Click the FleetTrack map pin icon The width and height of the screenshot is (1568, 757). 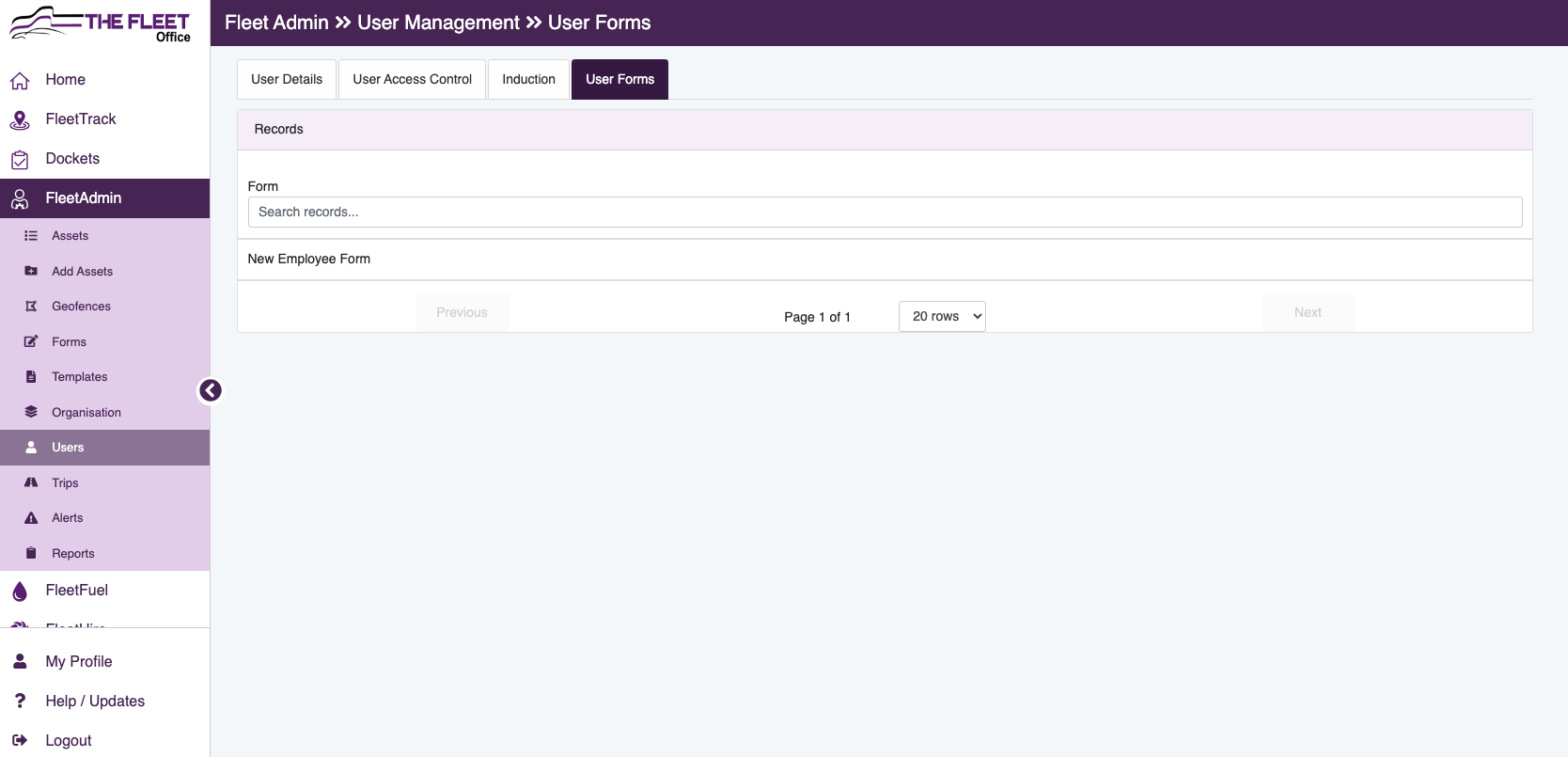(x=20, y=120)
